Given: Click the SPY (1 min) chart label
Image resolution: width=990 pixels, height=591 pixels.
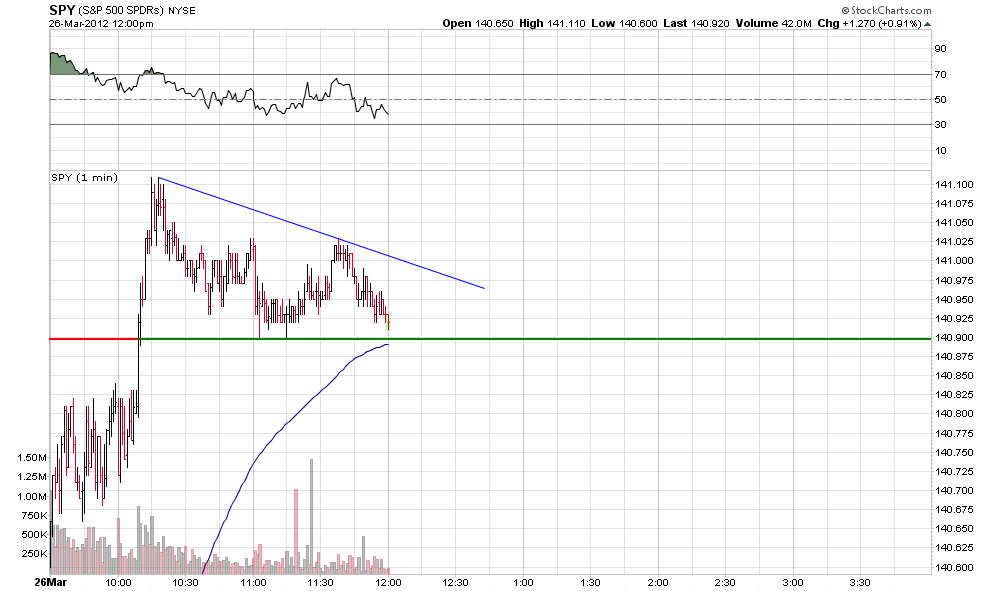Looking at the screenshot, I should [85, 177].
